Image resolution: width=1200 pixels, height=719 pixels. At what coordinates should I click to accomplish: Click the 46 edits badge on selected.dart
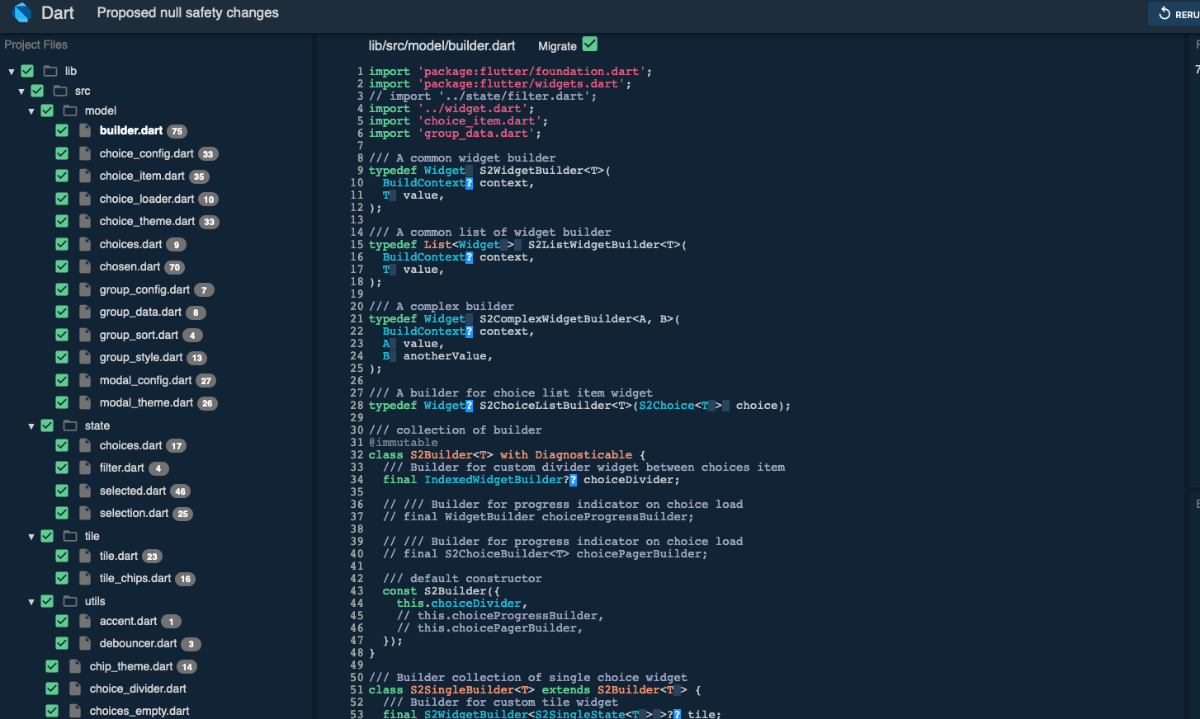180,492
